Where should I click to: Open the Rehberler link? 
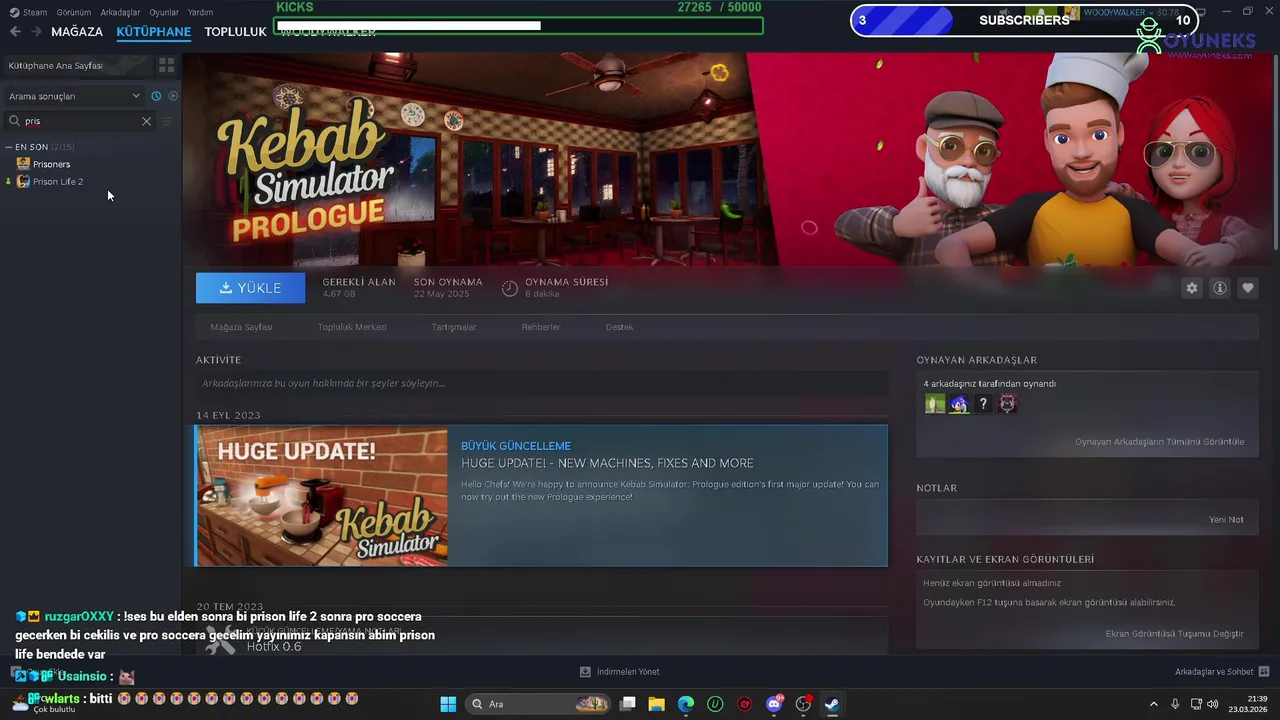pos(541,327)
